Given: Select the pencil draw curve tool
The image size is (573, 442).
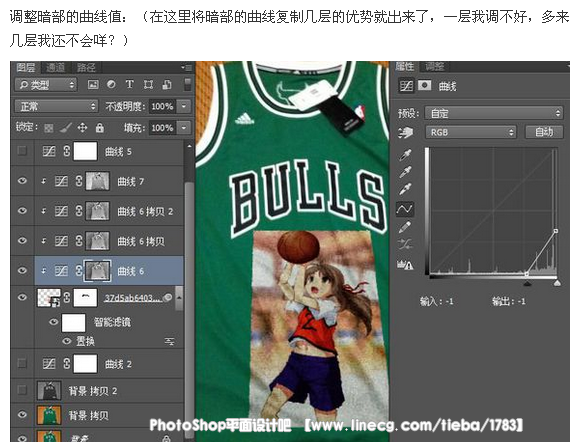Looking at the screenshot, I should pyautogui.click(x=405, y=227).
